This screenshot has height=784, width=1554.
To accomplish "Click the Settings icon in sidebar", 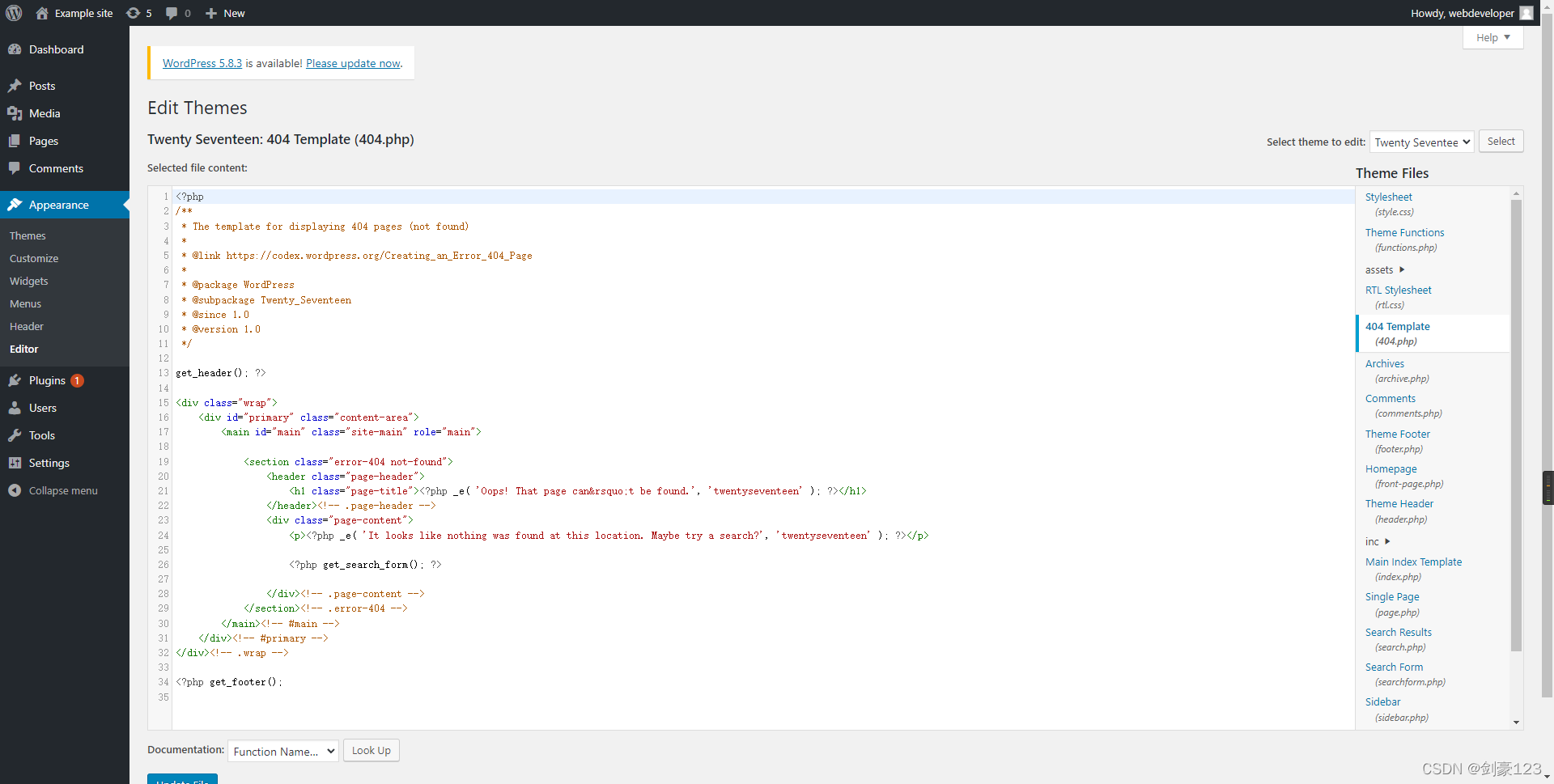I will coord(15,463).
